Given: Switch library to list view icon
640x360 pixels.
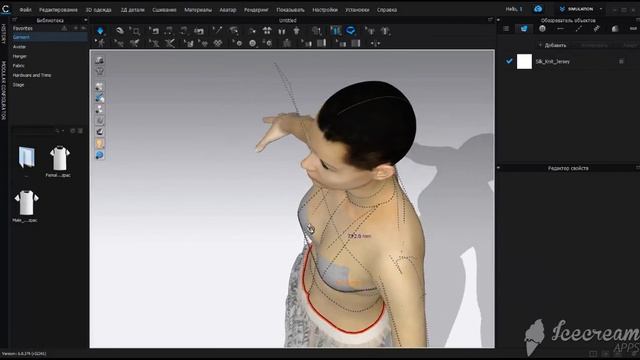Looking at the screenshot, I should coord(80,131).
